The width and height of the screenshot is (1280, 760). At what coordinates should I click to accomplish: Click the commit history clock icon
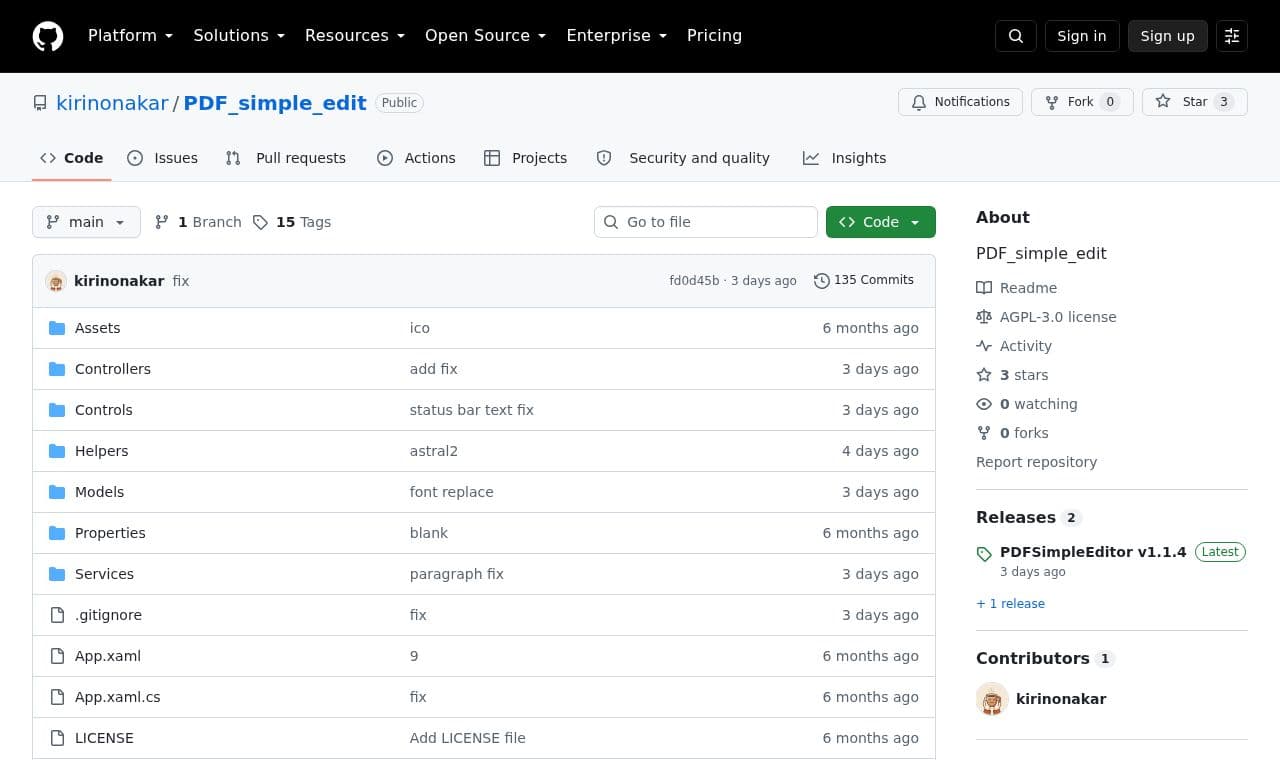(822, 281)
